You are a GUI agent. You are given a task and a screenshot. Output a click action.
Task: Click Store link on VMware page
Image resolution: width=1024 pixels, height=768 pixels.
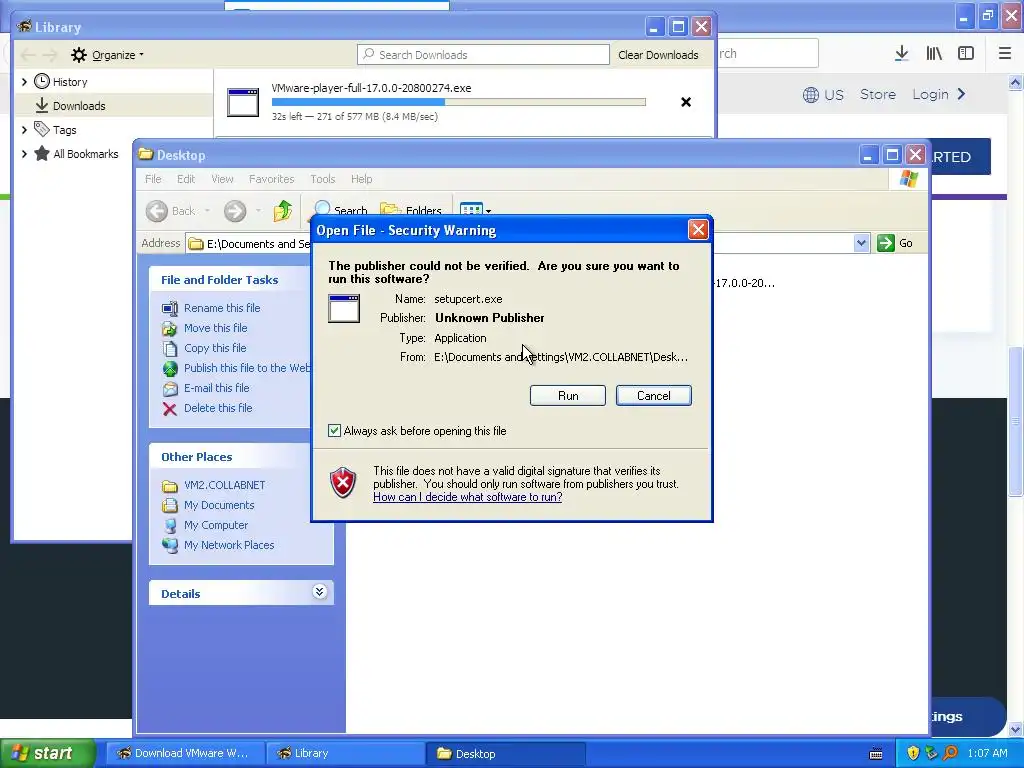[878, 94]
